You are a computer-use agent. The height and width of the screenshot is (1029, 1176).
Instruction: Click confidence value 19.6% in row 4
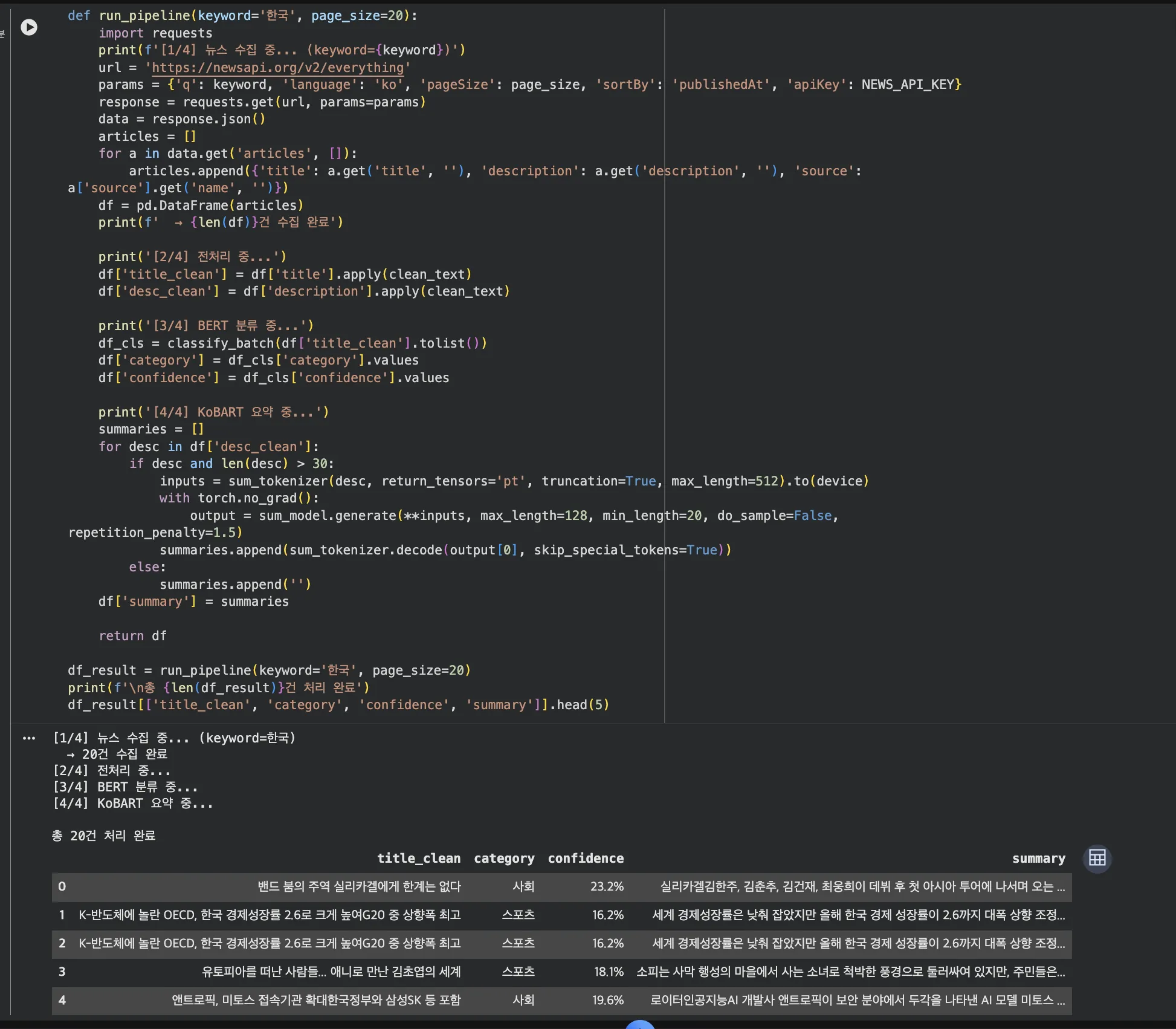pos(608,1001)
